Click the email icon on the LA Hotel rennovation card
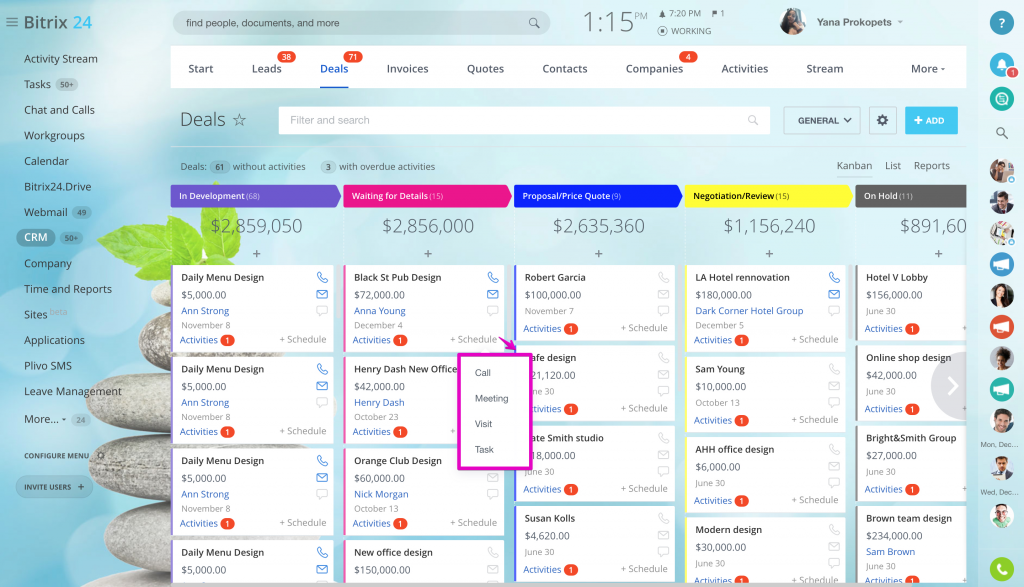The width and height of the screenshot is (1024, 587). [834, 294]
